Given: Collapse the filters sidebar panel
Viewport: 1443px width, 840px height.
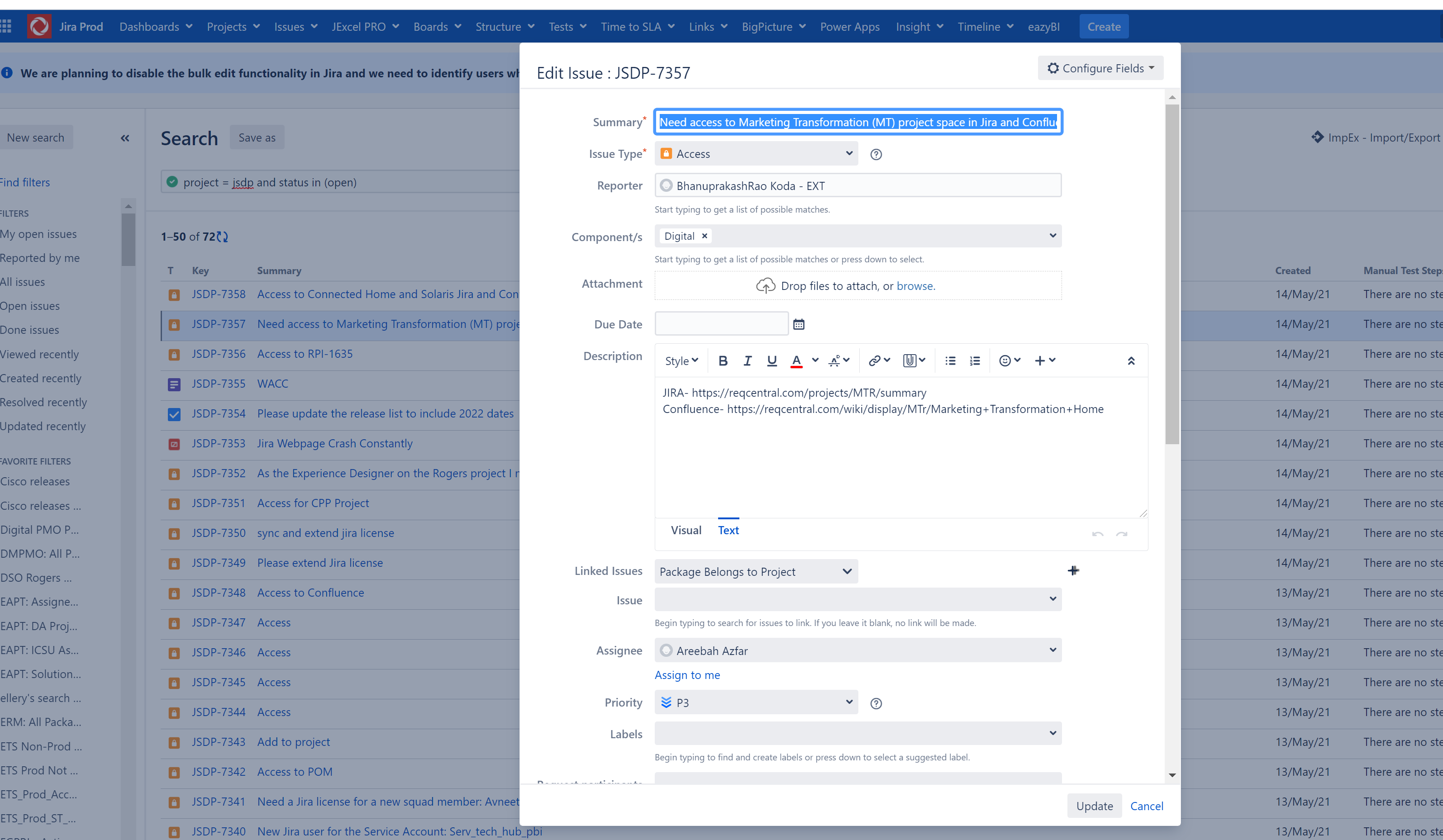Looking at the screenshot, I should click(125, 138).
